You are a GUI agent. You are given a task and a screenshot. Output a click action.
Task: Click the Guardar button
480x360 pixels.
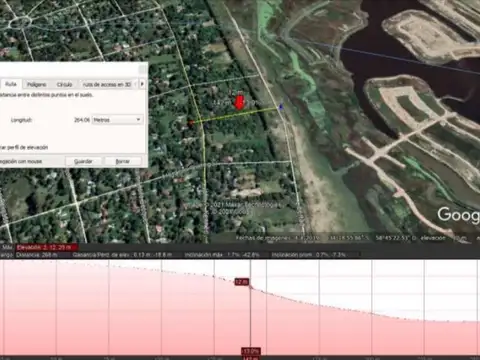[x=83, y=161]
